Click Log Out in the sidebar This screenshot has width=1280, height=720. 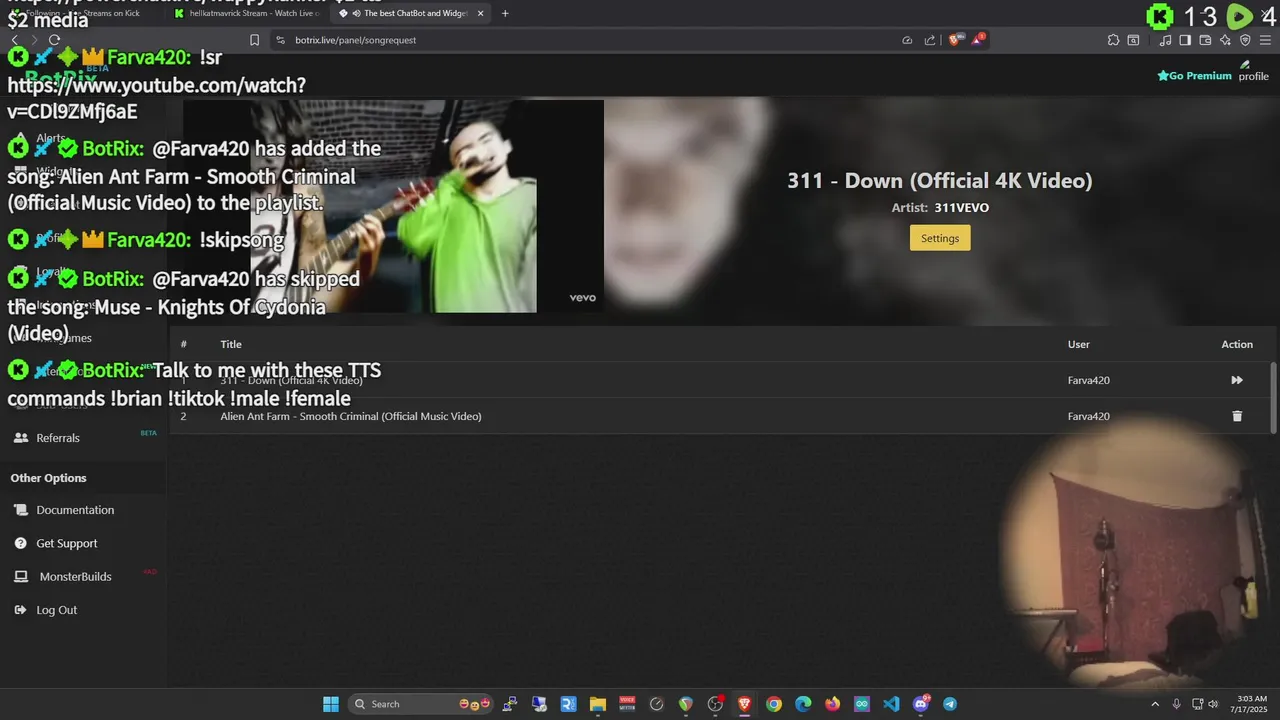coord(57,610)
